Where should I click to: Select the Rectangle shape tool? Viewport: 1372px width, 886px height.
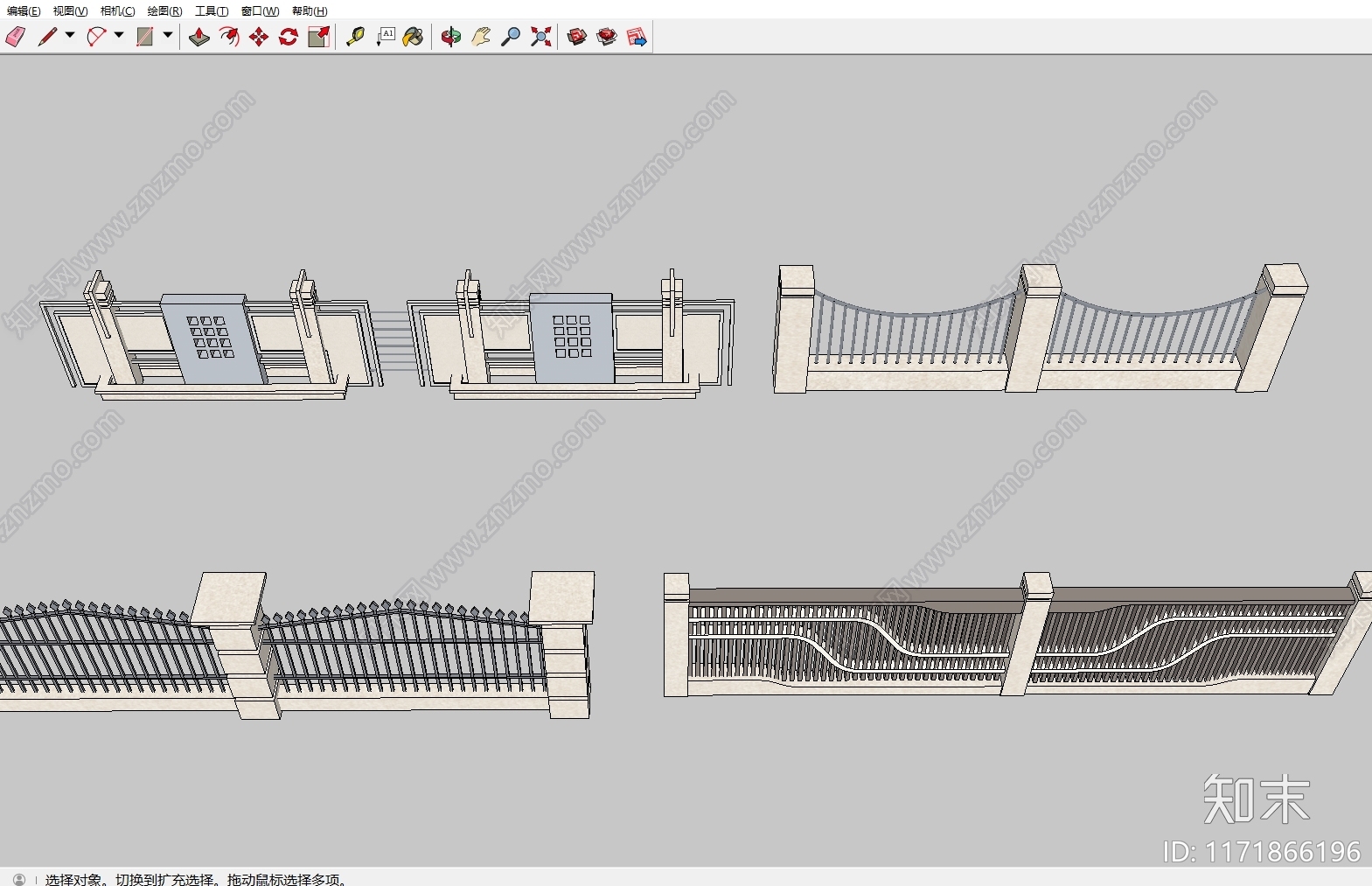click(x=145, y=37)
